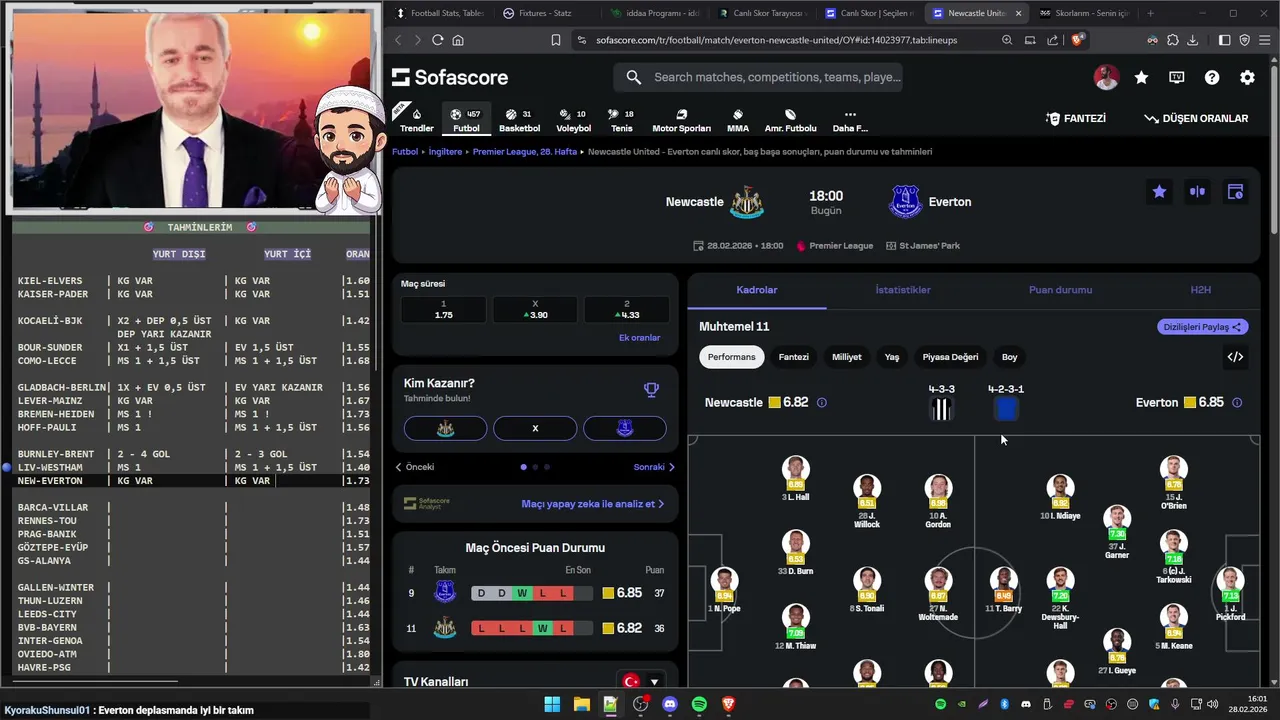
Task: Select the Performans filter chip
Action: tap(732, 357)
